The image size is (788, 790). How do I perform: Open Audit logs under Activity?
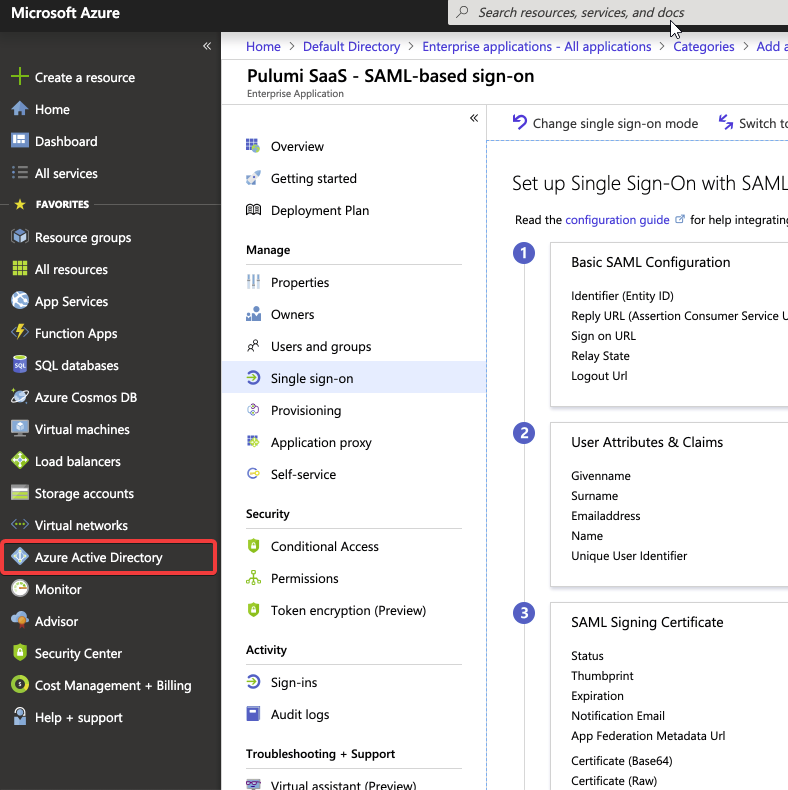[x=354, y=714]
